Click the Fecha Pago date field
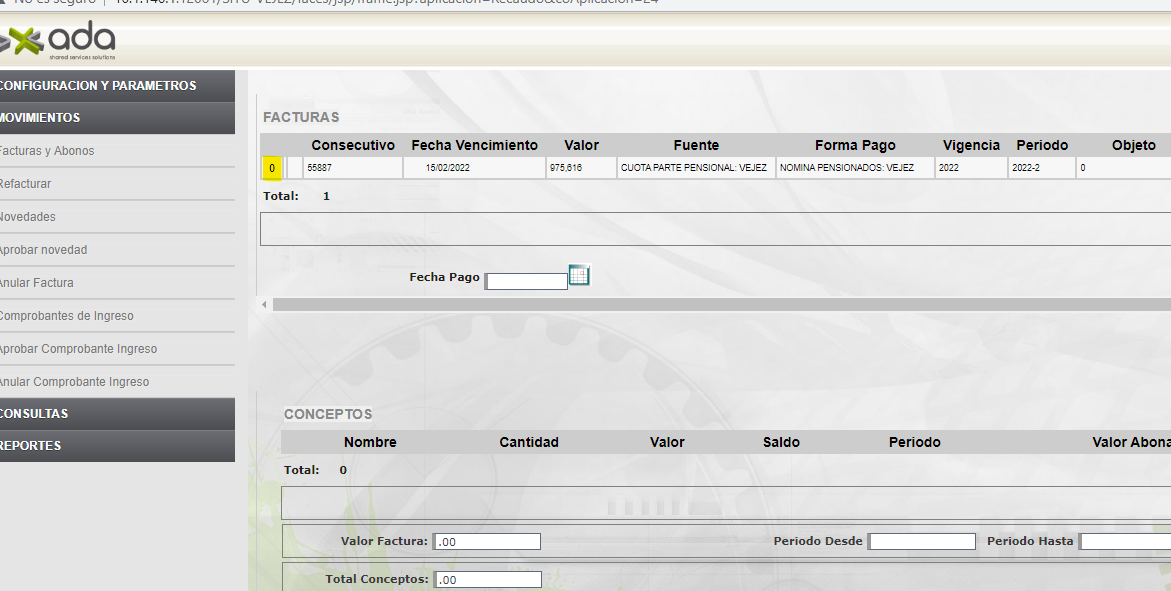Viewport: 1171px width, 591px height. [x=526, y=282]
